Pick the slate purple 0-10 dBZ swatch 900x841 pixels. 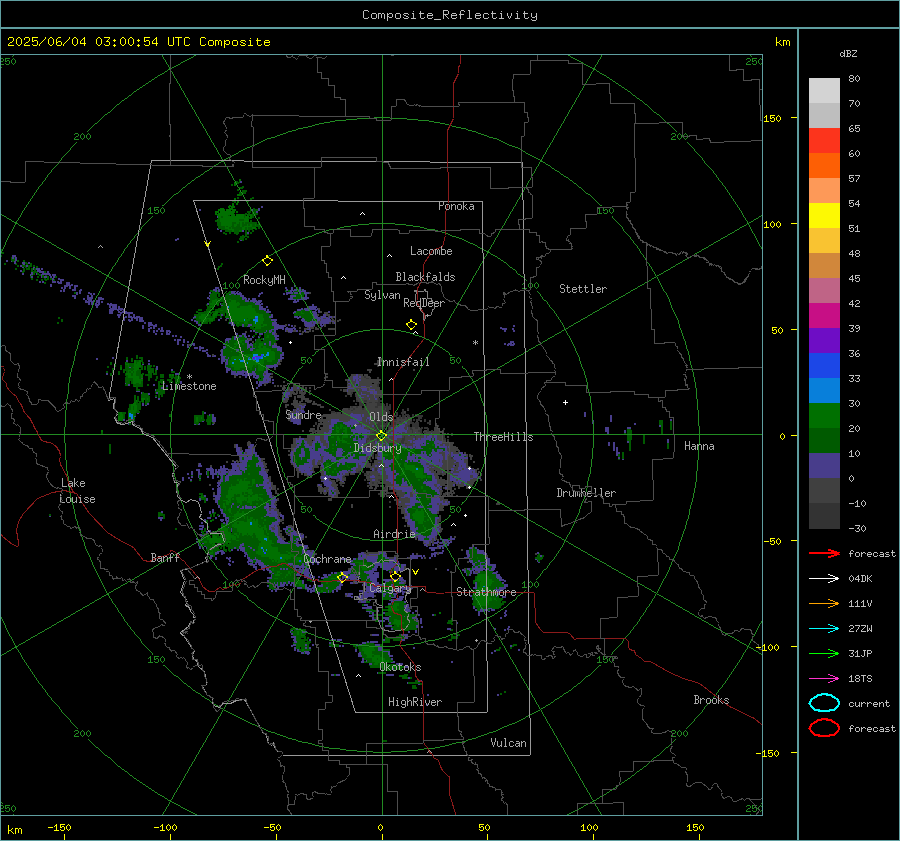tap(824, 466)
